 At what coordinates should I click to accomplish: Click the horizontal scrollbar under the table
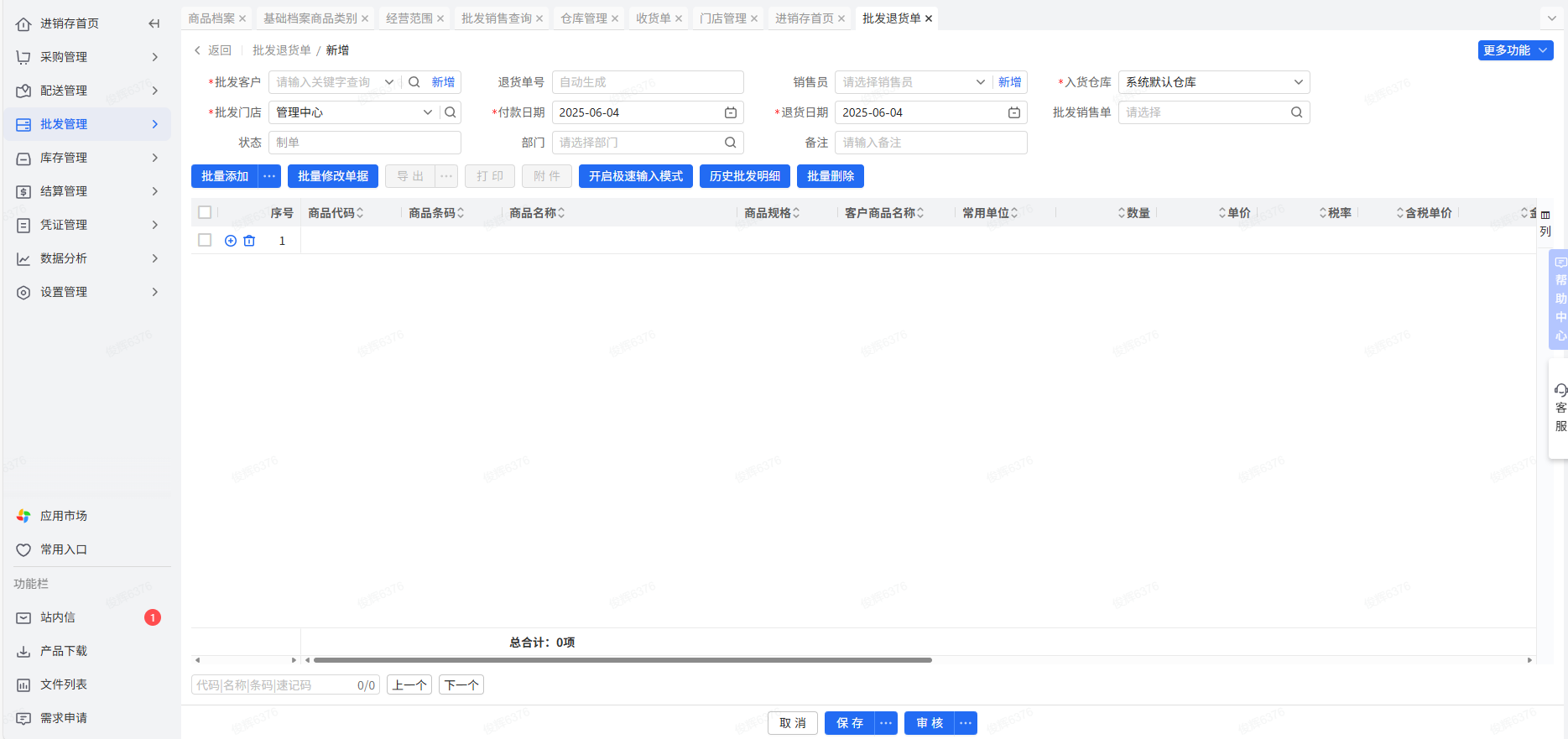[x=623, y=660]
